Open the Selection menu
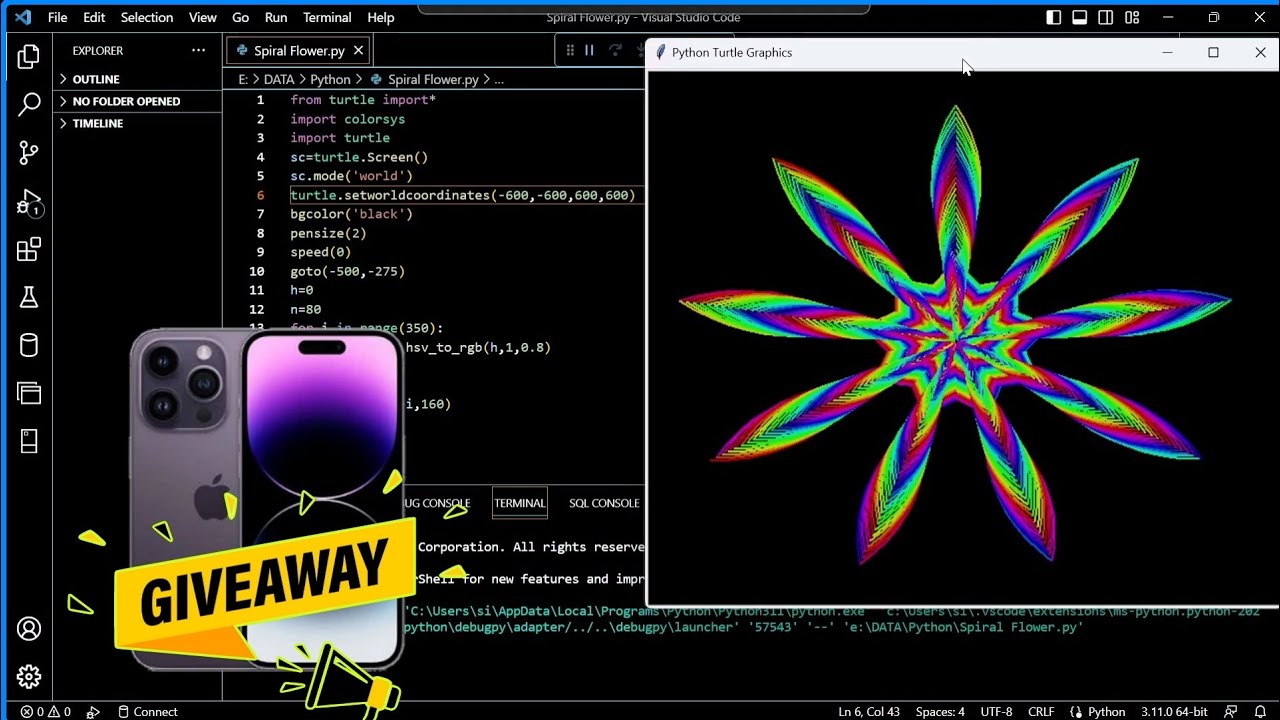Screen dimensions: 1280x720 click(x=147, y=17)
